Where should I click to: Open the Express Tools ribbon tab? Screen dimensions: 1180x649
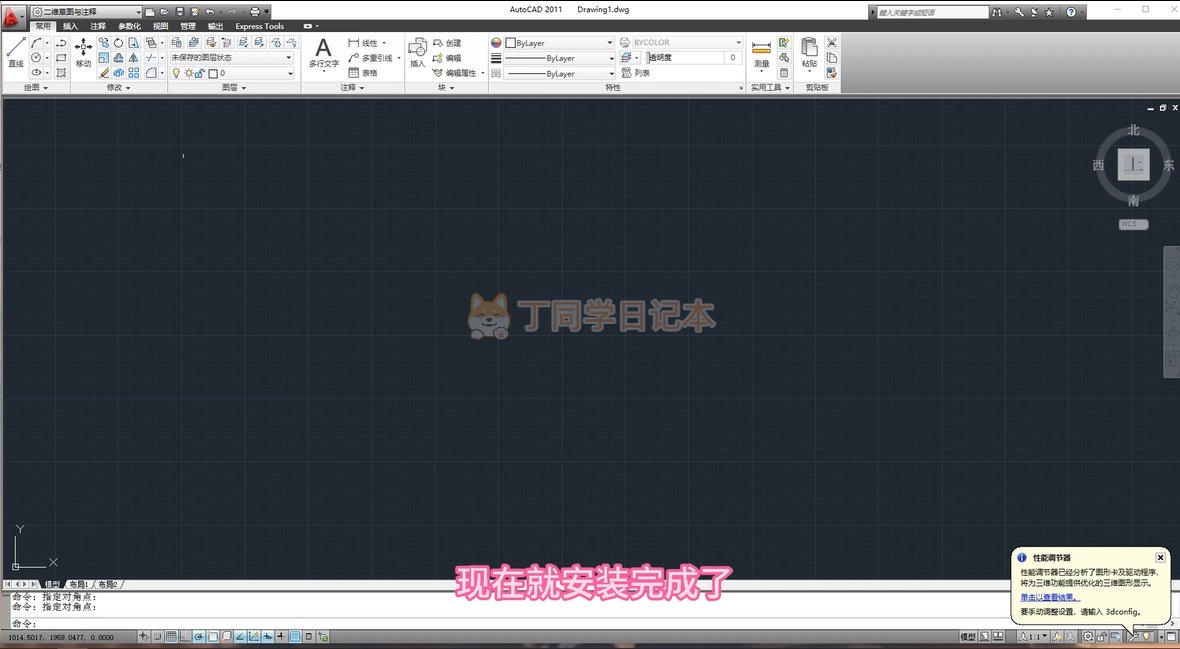click(x=260, y=26)
